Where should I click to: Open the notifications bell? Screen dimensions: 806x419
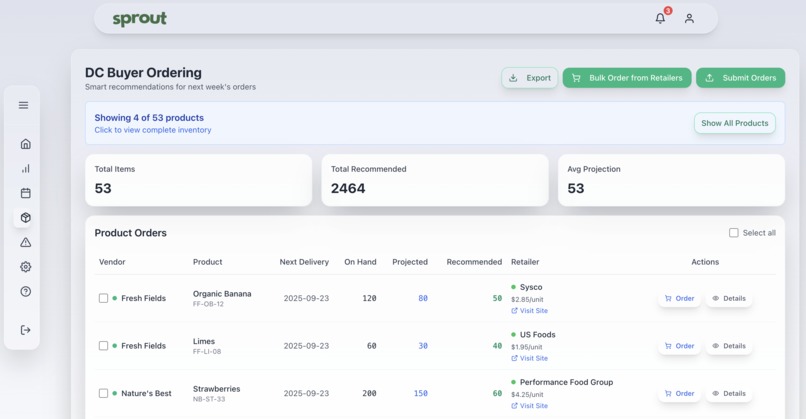tap(660, 19)
